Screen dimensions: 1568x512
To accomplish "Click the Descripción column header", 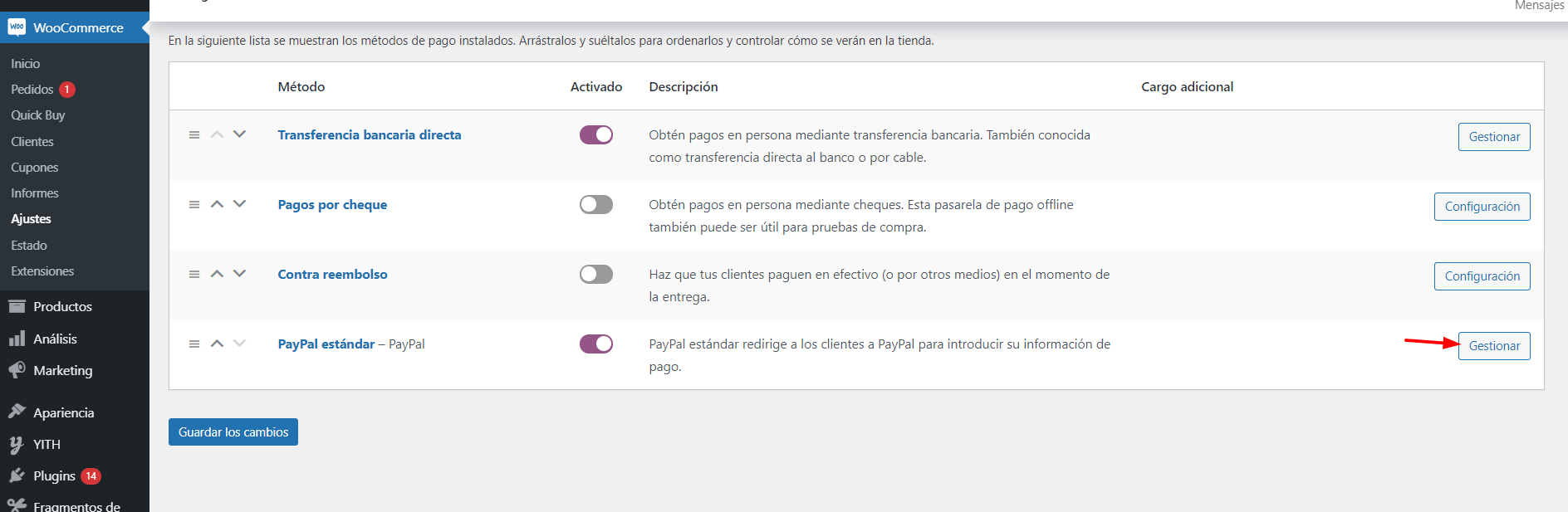I will 684,86.
